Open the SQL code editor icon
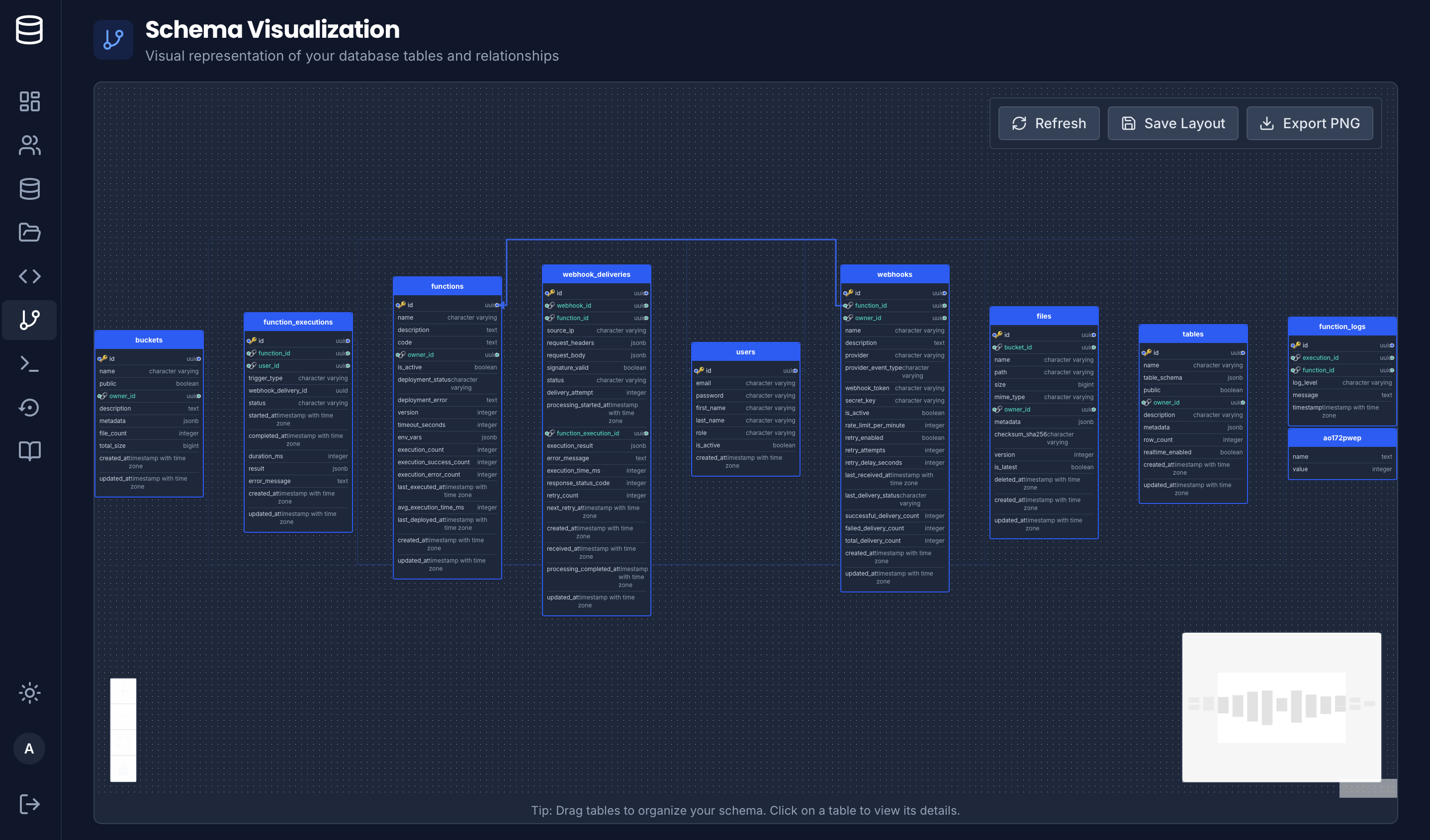 [29, 276]
